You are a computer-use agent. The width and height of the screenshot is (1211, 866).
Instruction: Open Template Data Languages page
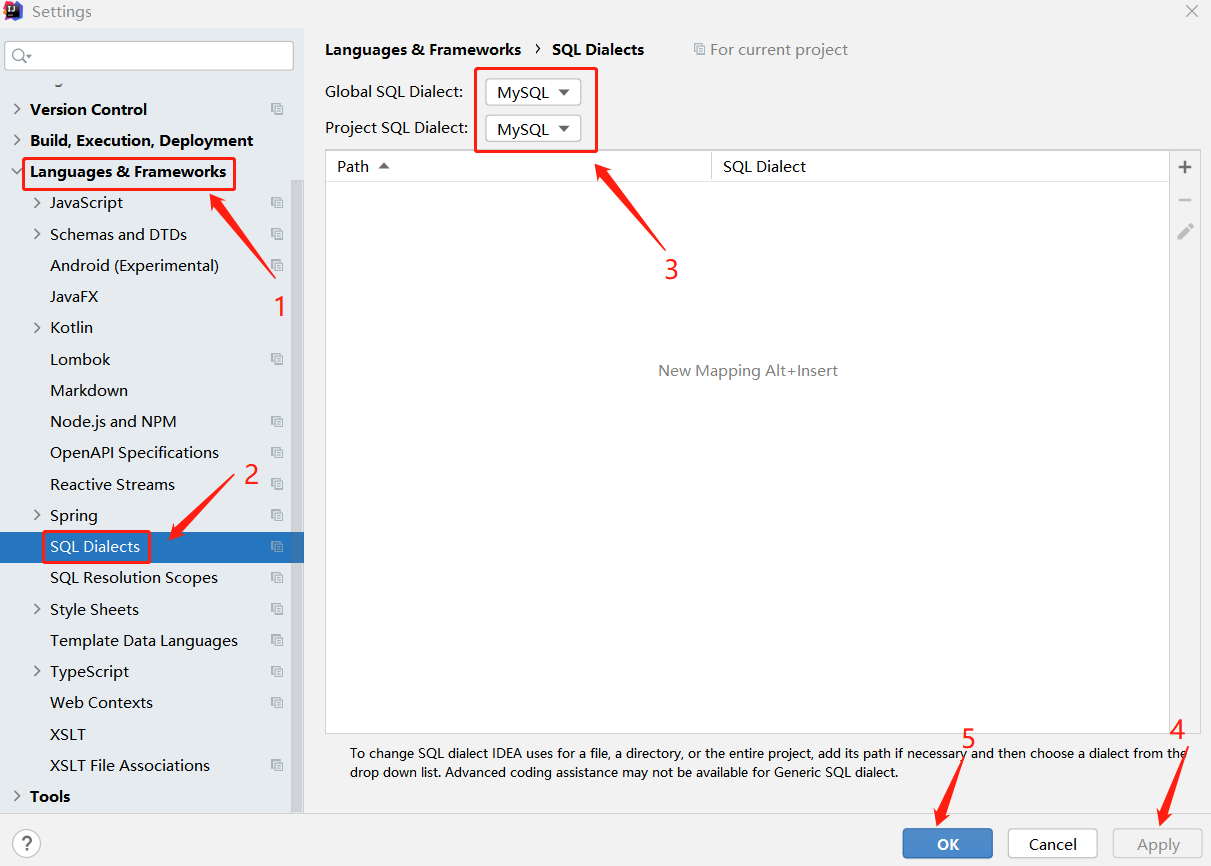pyautogui.click(x=144, y=641)
